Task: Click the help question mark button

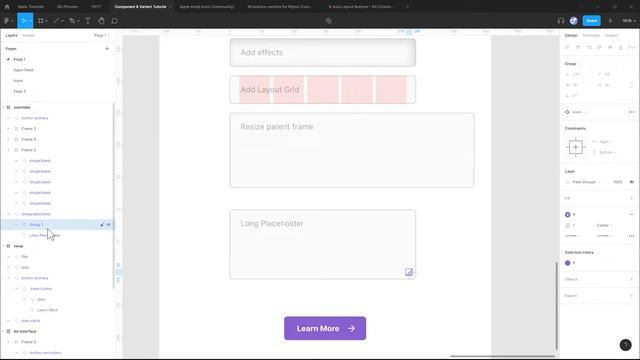Action: 625,345
